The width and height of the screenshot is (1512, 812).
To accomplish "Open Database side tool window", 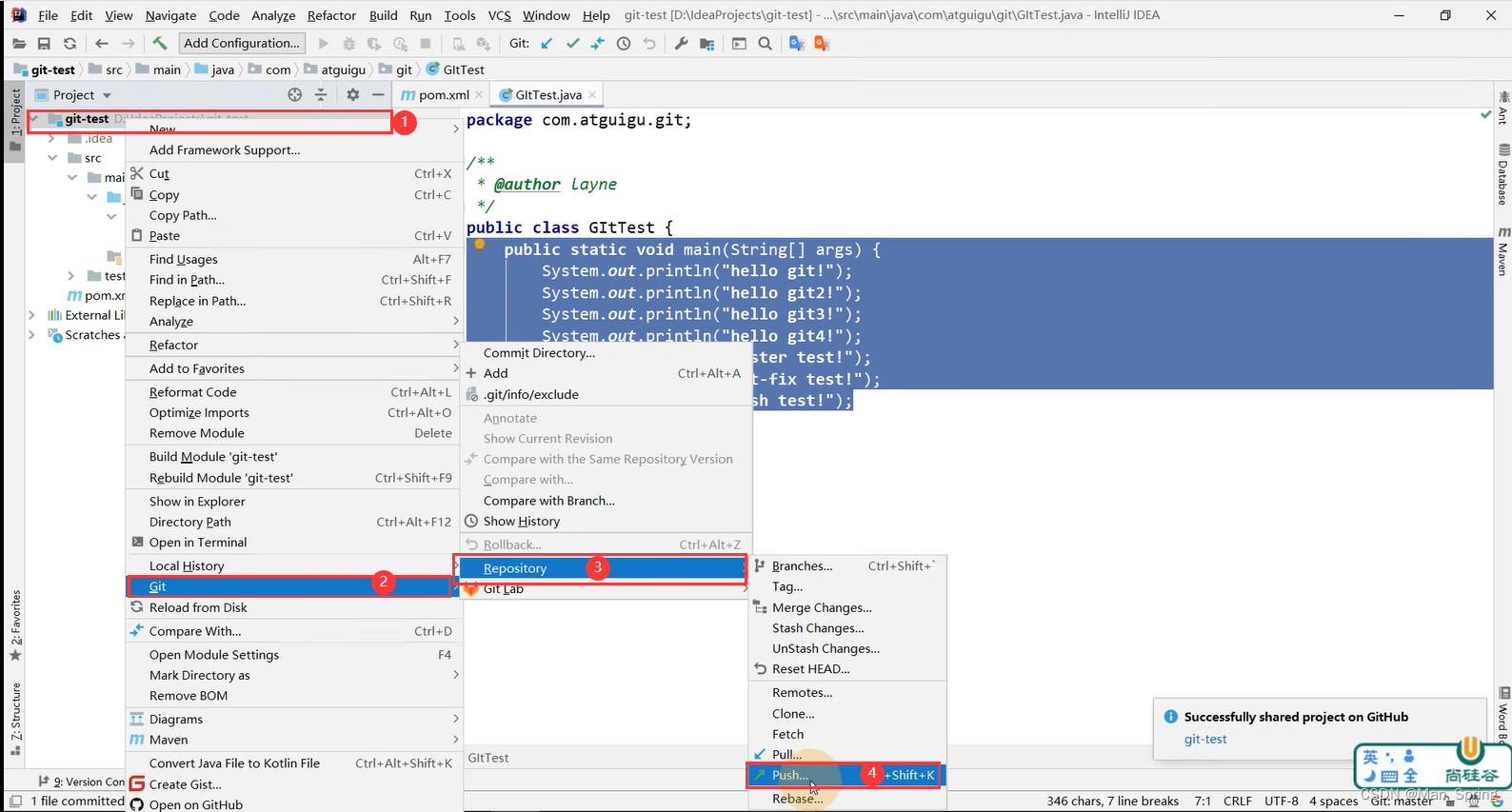I will pyautogui.click(x=1503, y=176).
